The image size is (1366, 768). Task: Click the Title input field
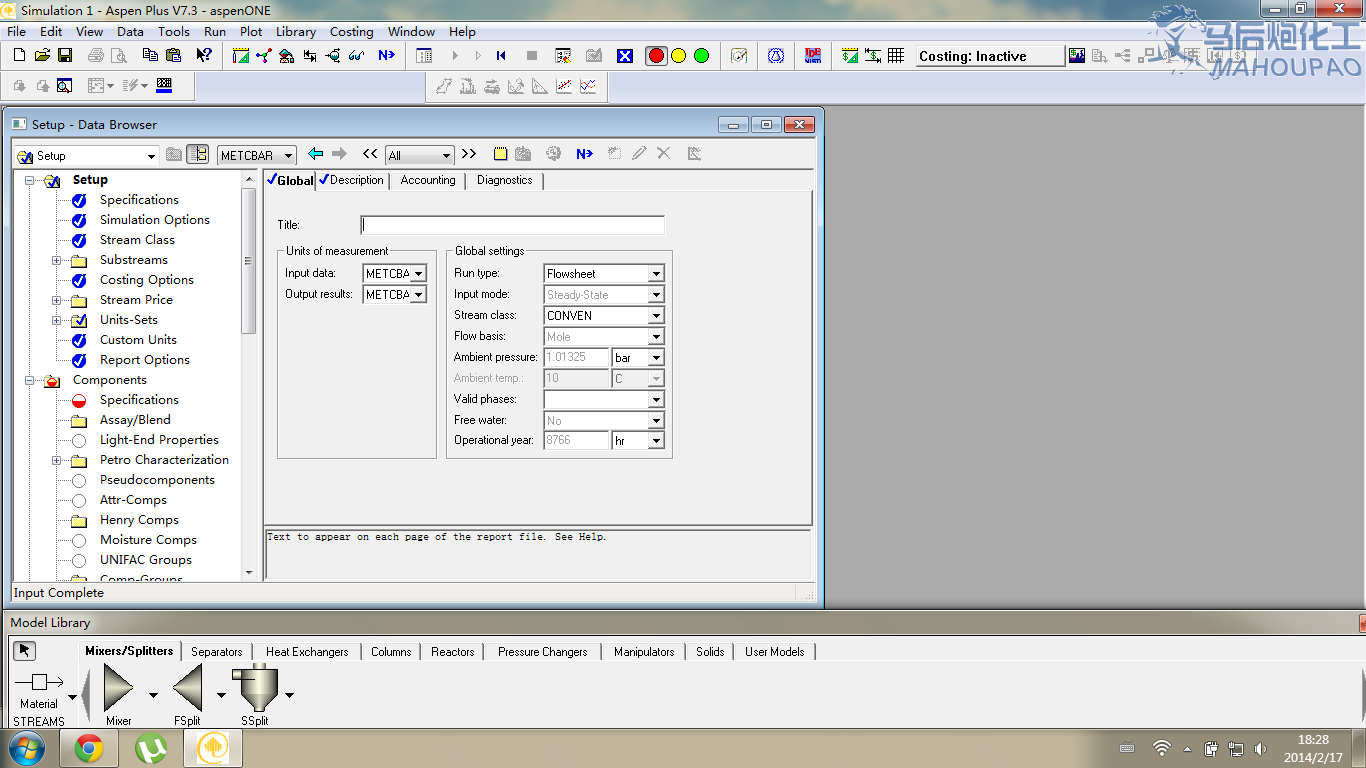point(512,225)
